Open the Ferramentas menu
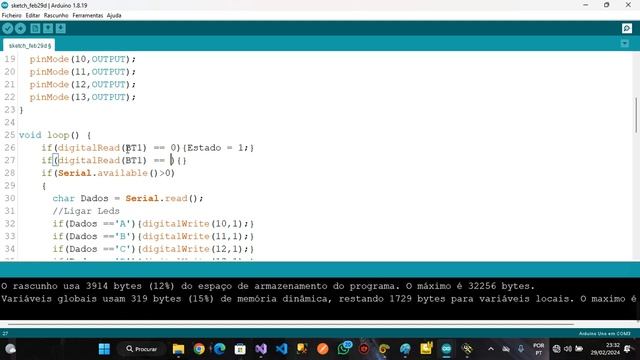 (88, 16)
